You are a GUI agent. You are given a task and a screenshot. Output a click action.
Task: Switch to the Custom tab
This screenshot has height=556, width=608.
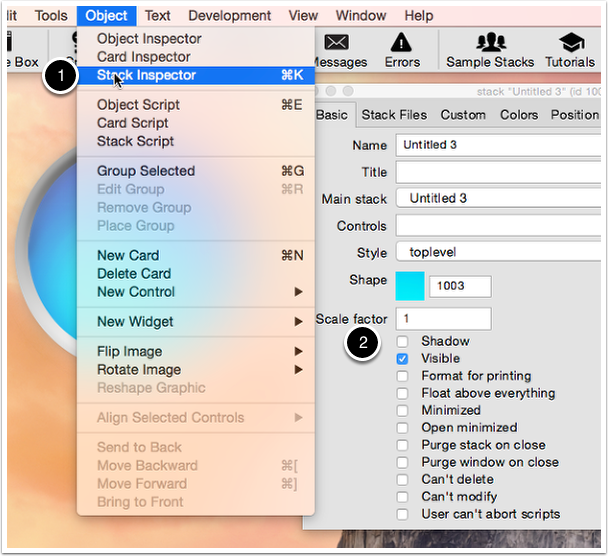click(x=463, y=115)
